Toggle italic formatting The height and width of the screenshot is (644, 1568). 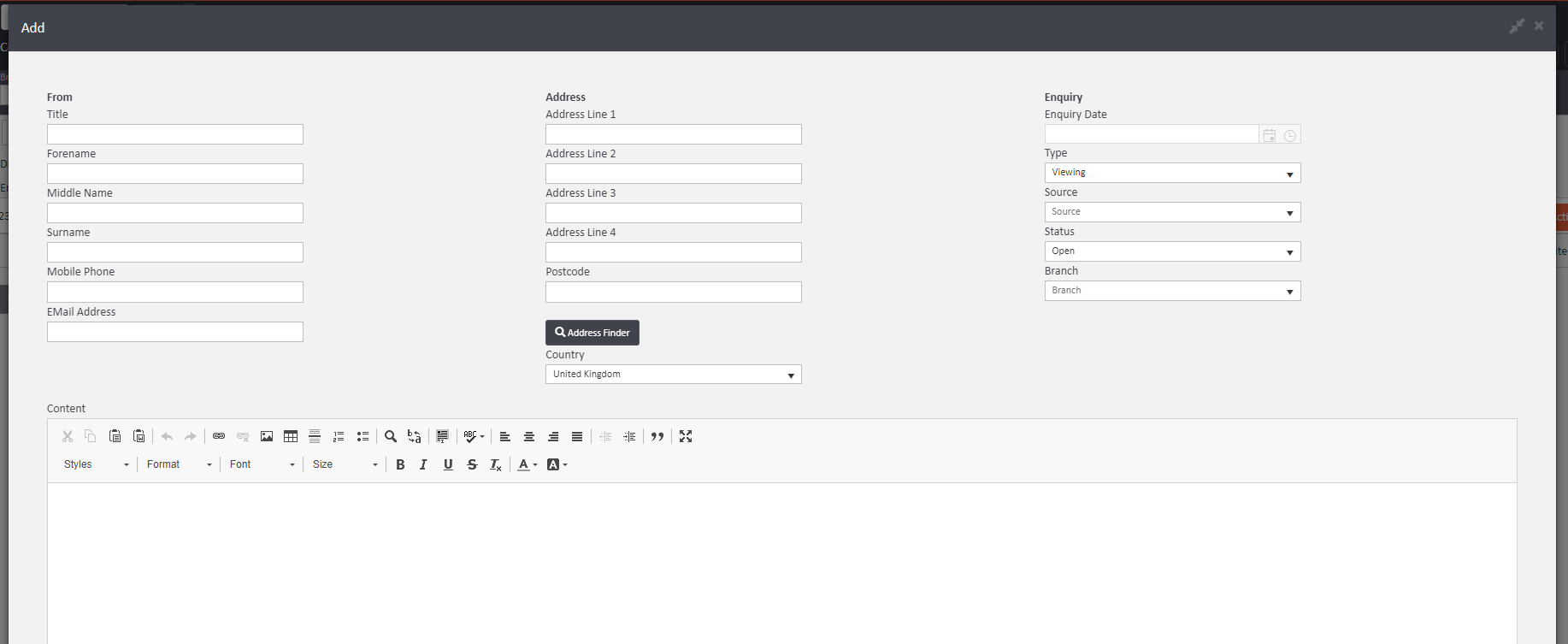[x=423, y=464]
